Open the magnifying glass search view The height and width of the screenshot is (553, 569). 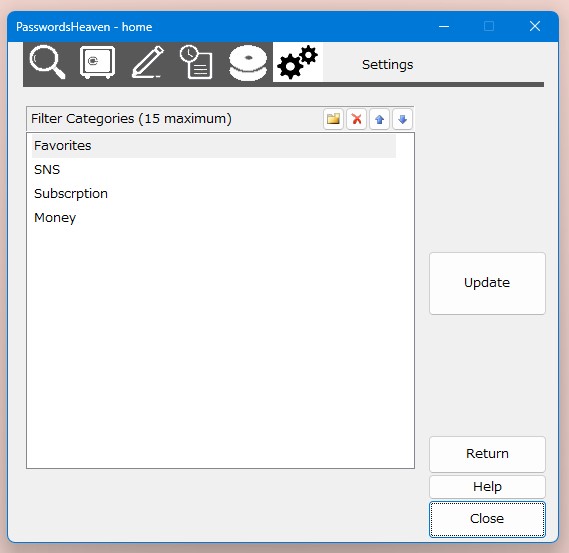point(47,62)
